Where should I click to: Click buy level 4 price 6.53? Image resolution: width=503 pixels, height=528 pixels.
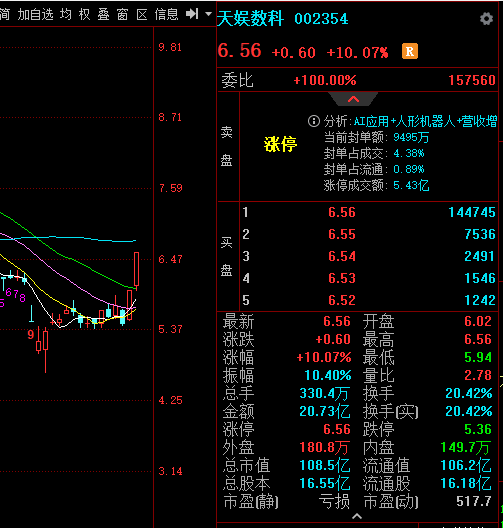click(x=342, y=278)
